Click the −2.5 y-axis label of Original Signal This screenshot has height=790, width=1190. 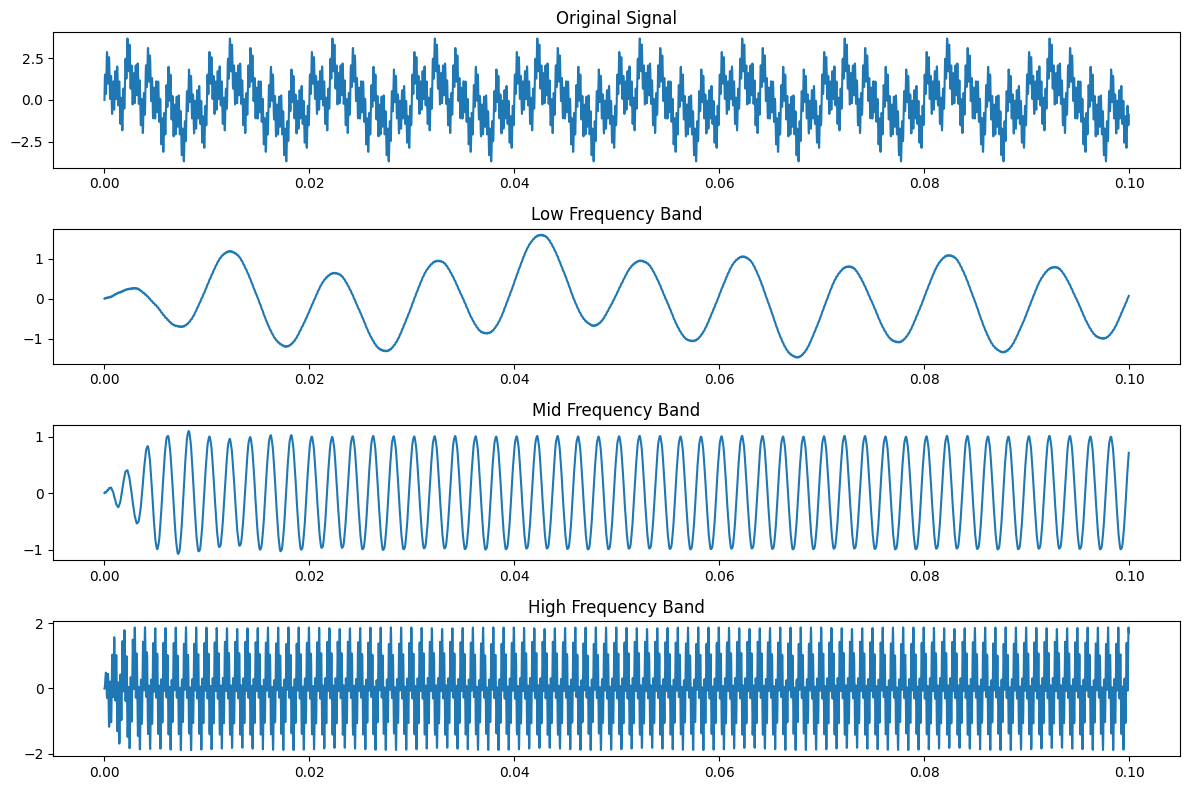tap(26, 142)
